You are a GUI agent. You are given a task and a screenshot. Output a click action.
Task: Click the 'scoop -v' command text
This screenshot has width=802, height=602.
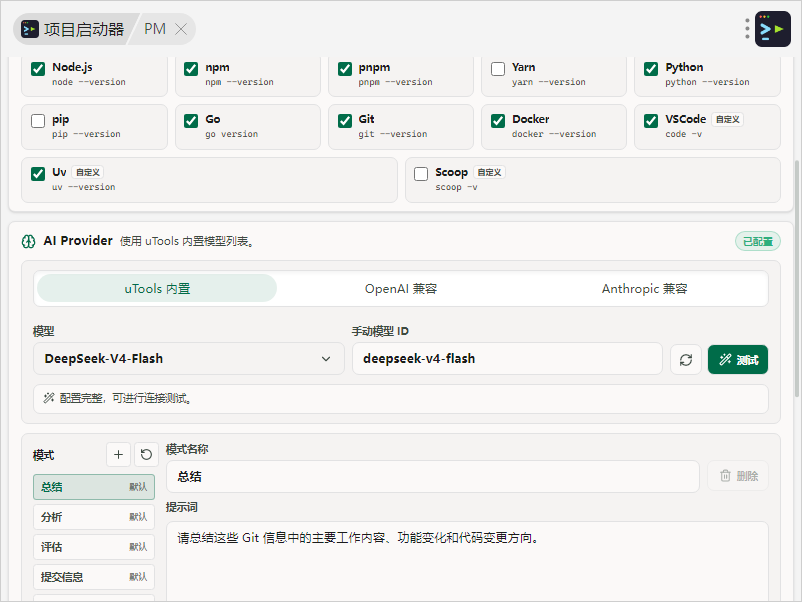click(x=456, y=187)
